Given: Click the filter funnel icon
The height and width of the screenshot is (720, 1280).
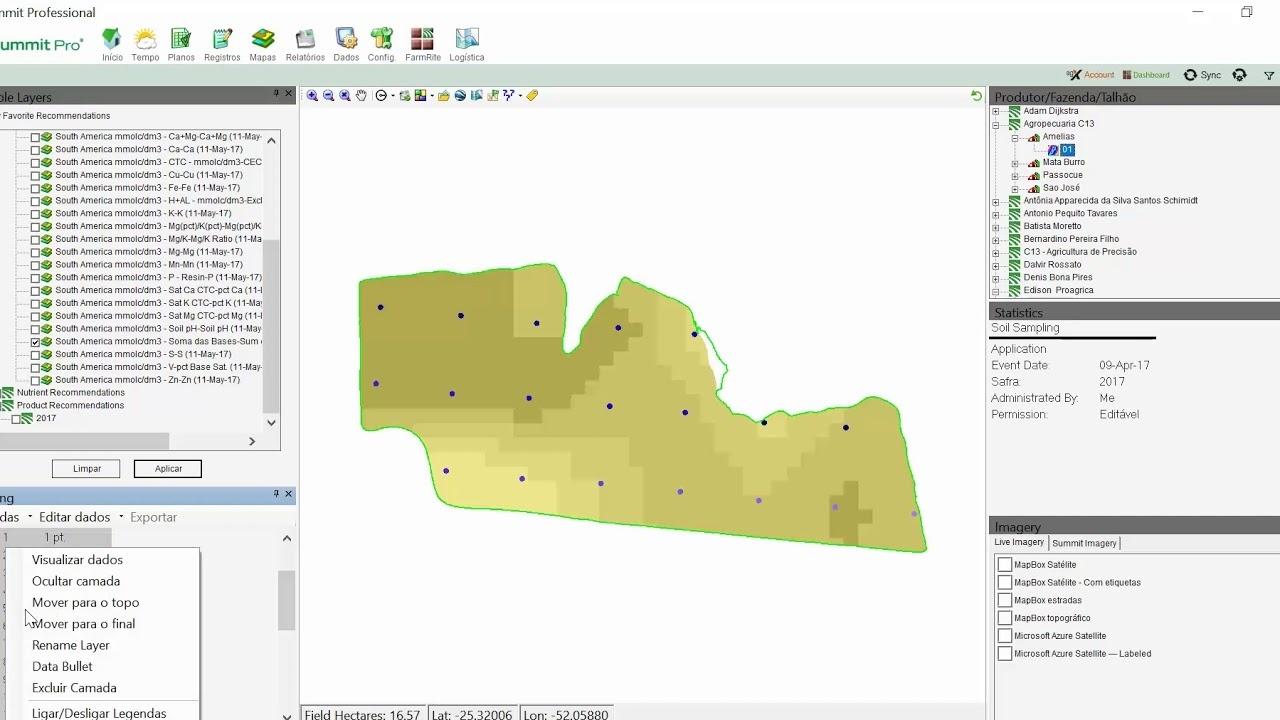Looking at the screenshot, I should pyautogui.click(x=1269, y=75).
